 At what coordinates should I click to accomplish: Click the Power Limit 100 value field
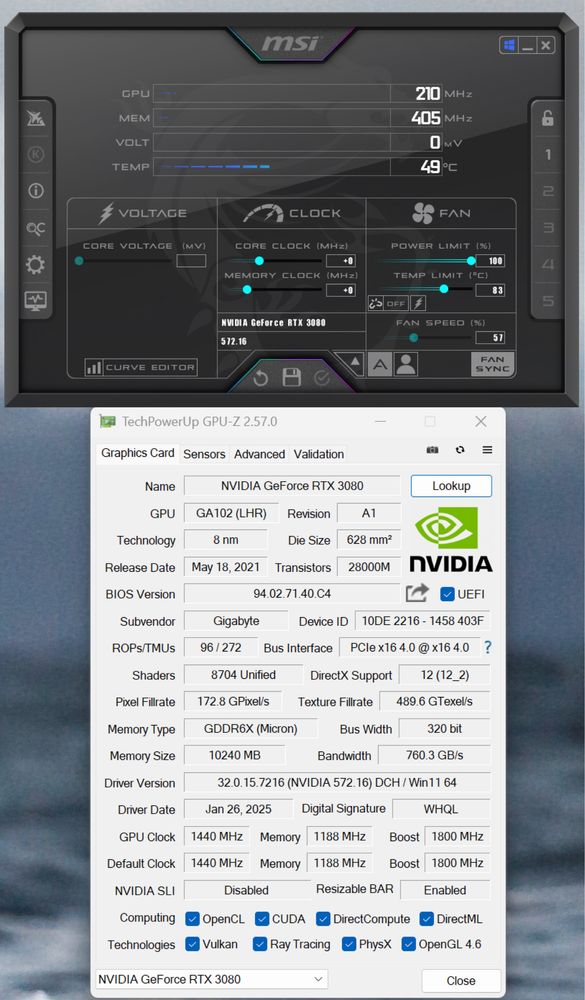(491, 261)
